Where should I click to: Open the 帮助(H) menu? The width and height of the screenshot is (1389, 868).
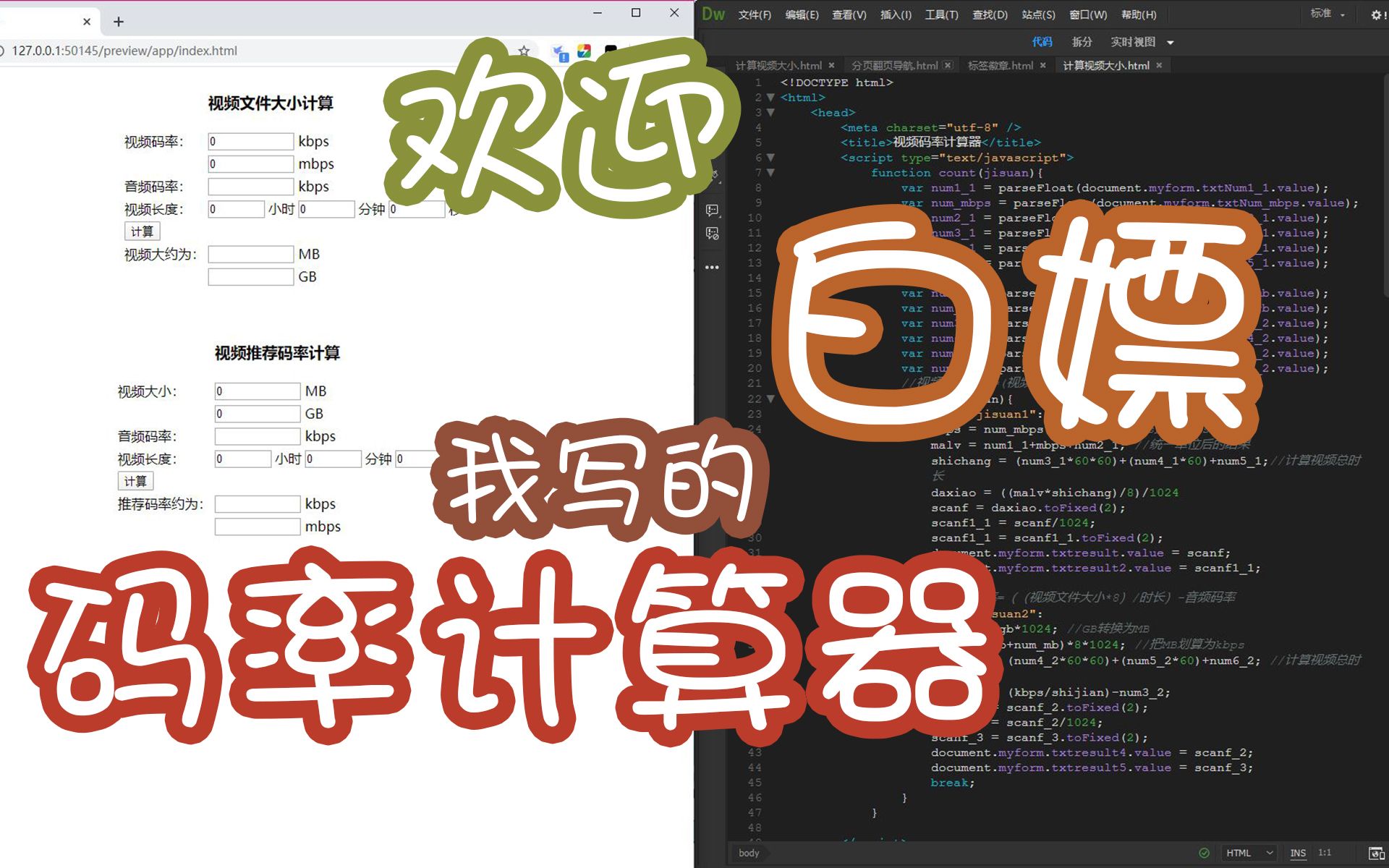tap(1139, 14)
